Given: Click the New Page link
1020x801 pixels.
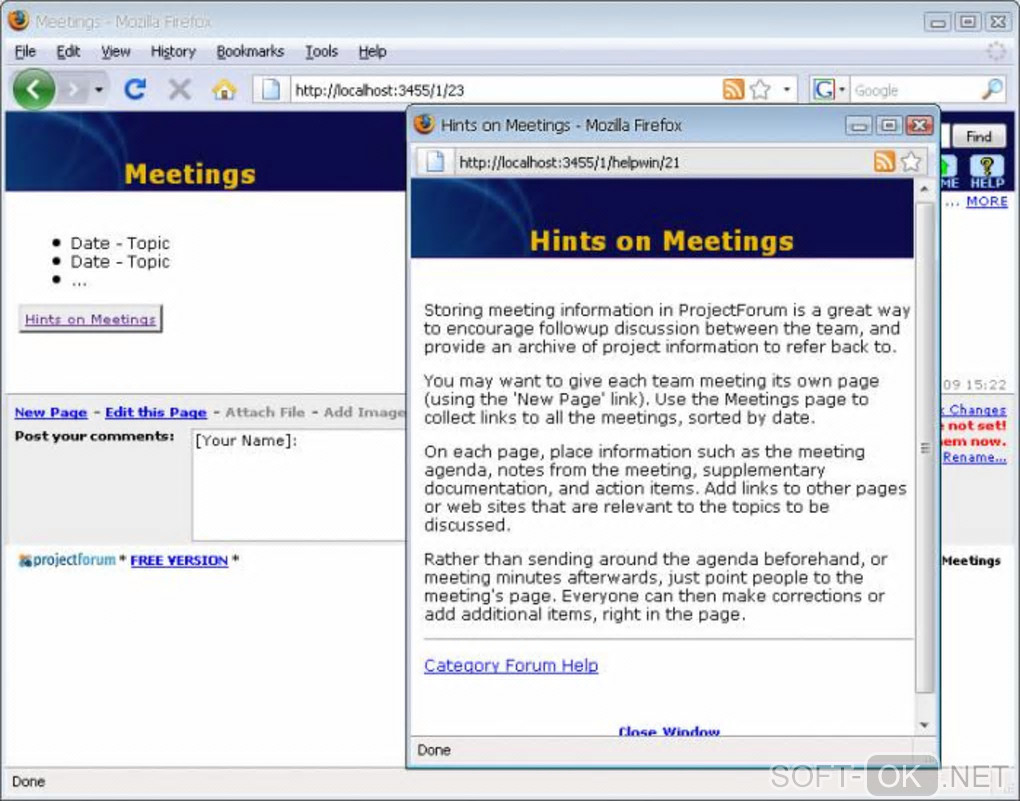Looking at the screenshot, I should pos(51,412).
